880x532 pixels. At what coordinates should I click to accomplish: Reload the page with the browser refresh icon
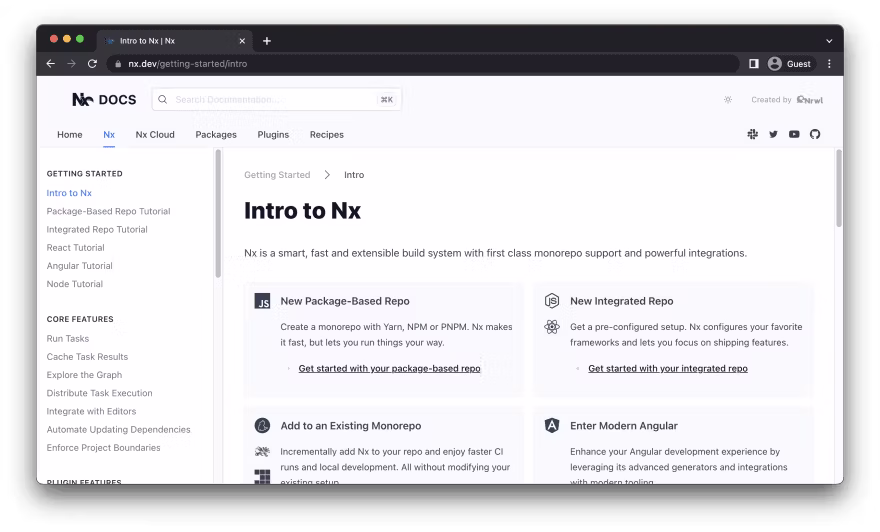pos(92,63)
